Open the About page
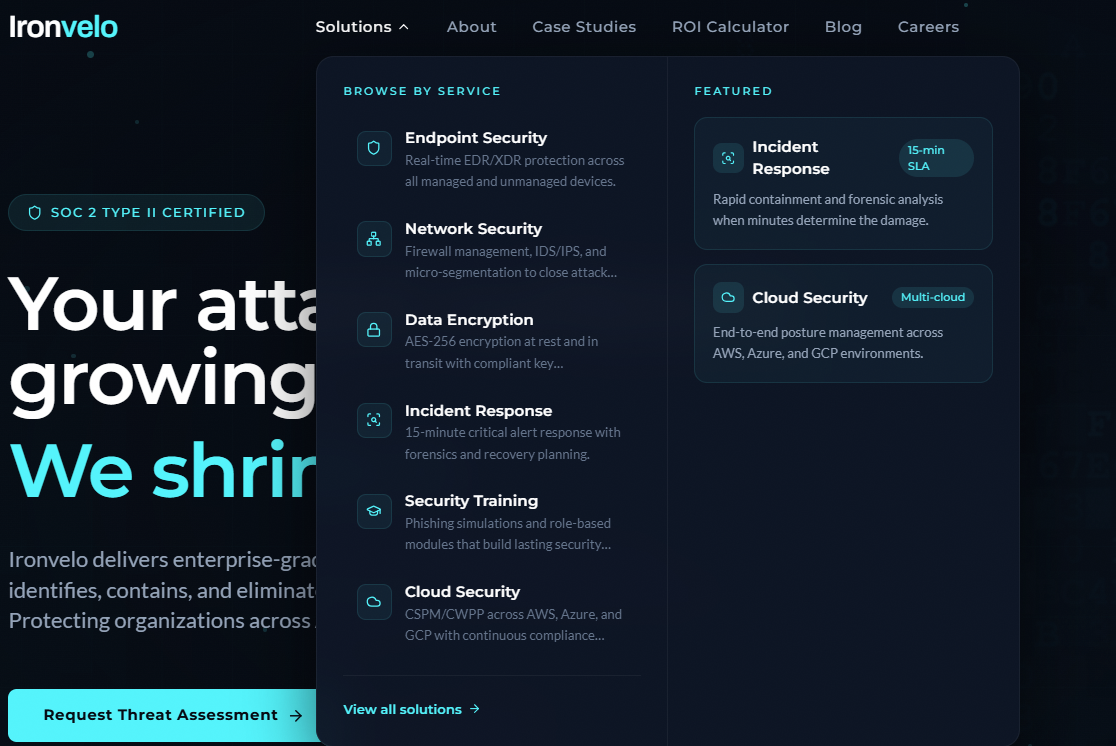1116x746 pixels. pos(471,27)
